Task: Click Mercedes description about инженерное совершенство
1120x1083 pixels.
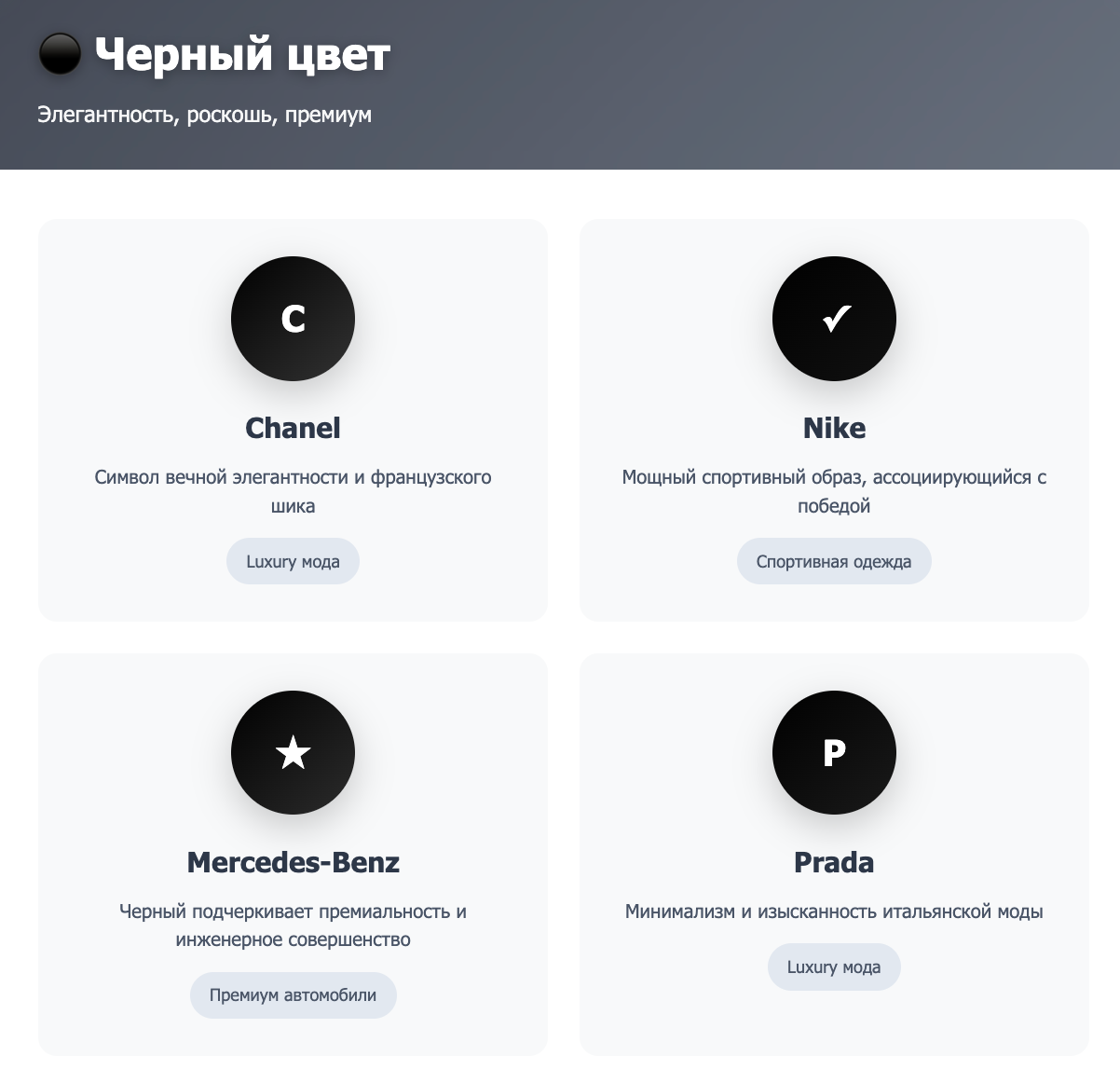Action: 293,925
